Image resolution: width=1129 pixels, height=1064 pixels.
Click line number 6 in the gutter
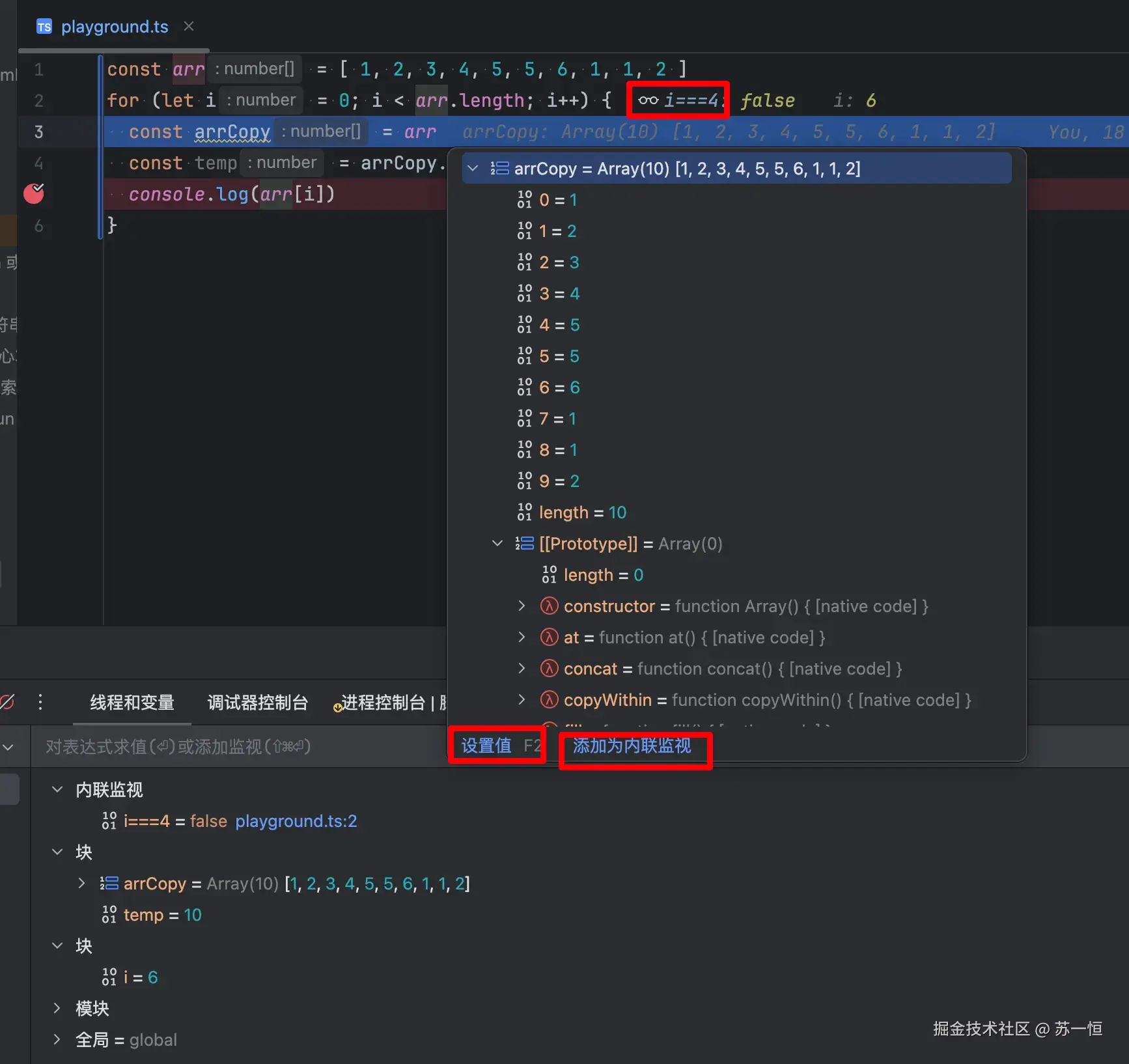[x=39, y=225]
